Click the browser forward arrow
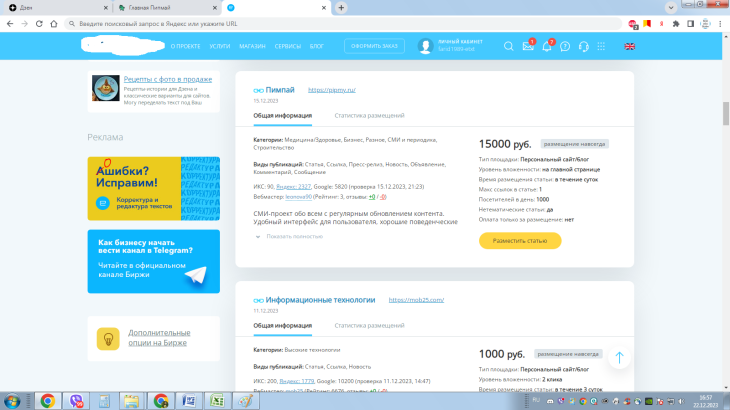The width and height of the screenshot is (730, 410). point(24,24)
